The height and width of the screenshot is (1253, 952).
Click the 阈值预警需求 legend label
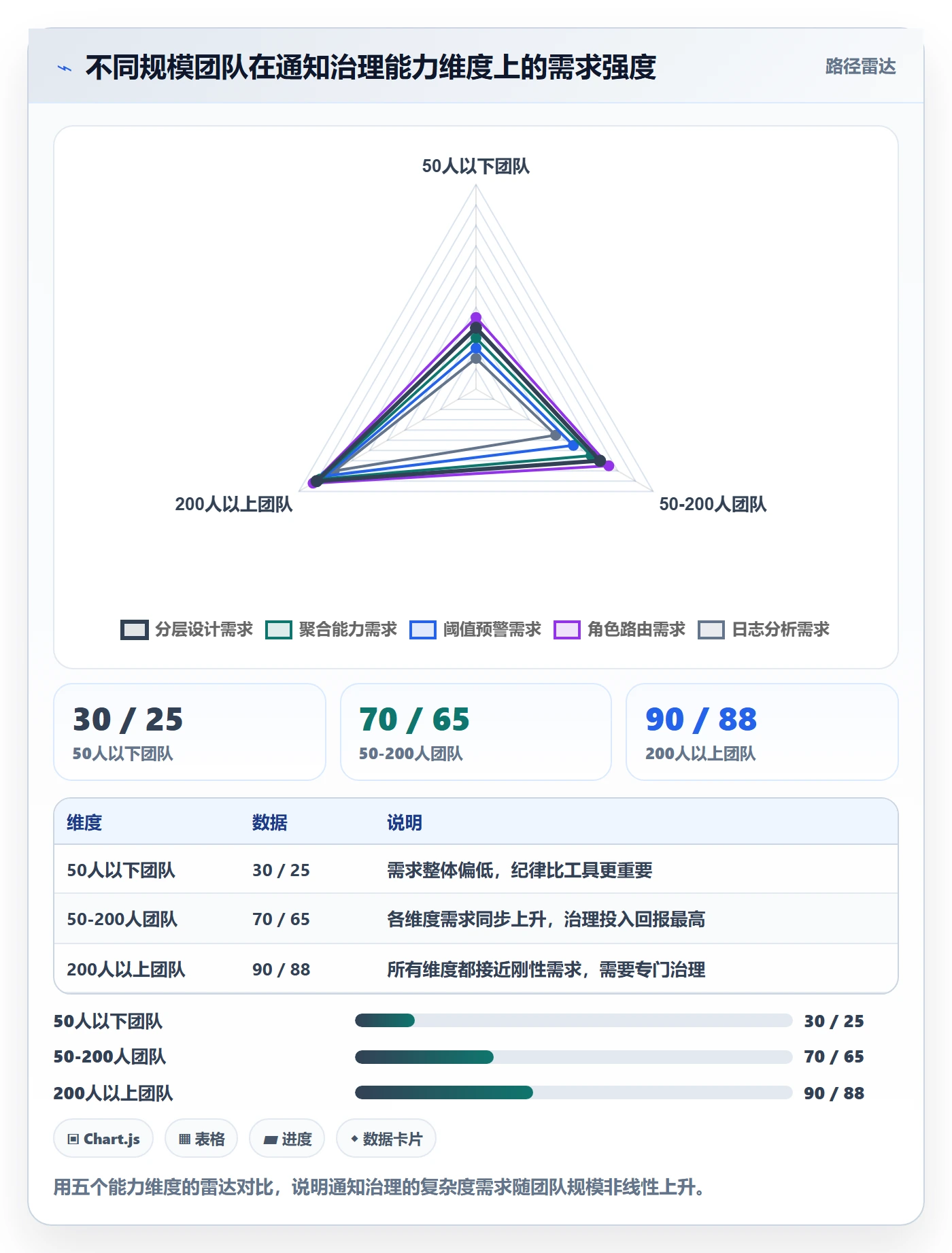pos(492,629)
